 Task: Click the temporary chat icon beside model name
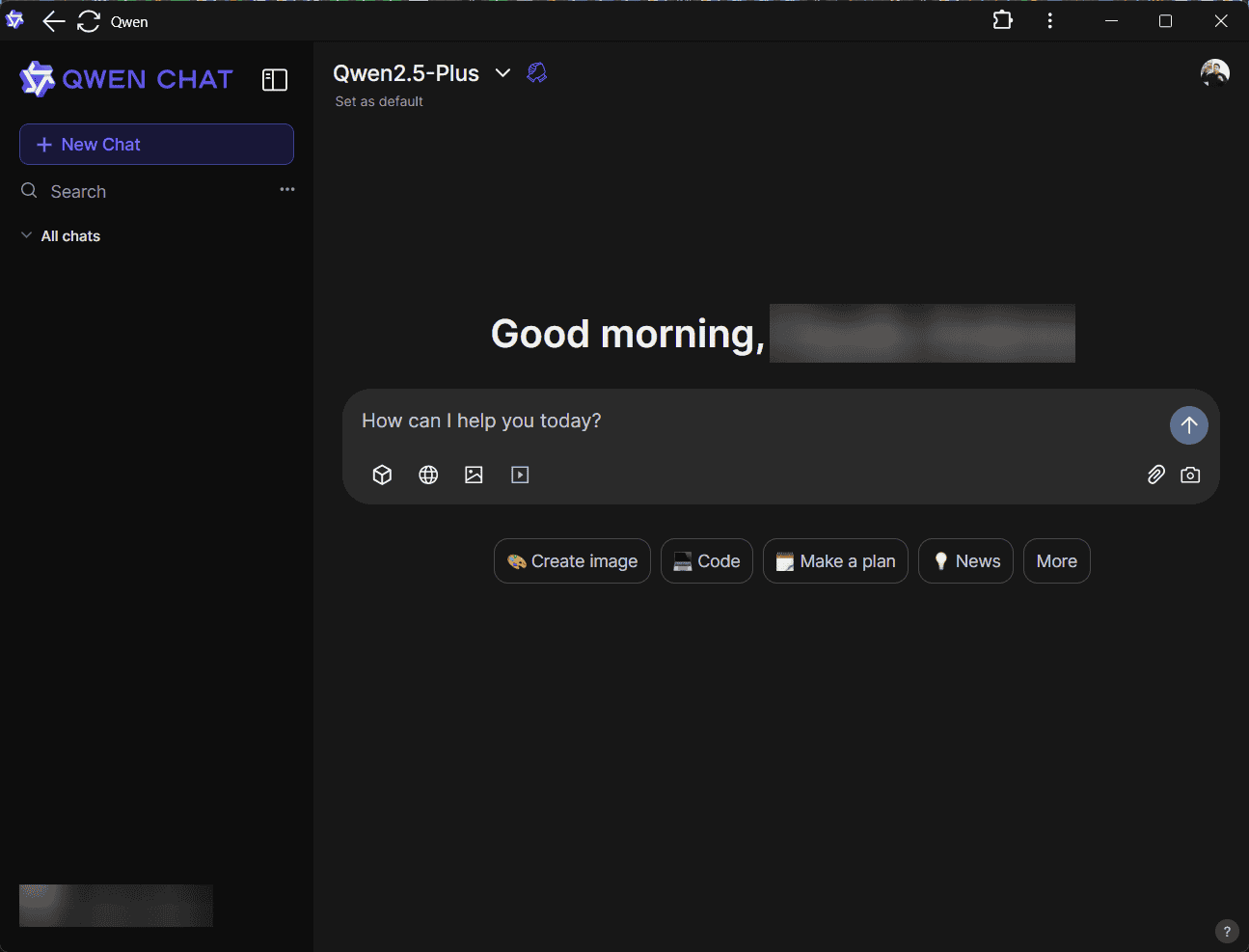[x=537, y=72]
